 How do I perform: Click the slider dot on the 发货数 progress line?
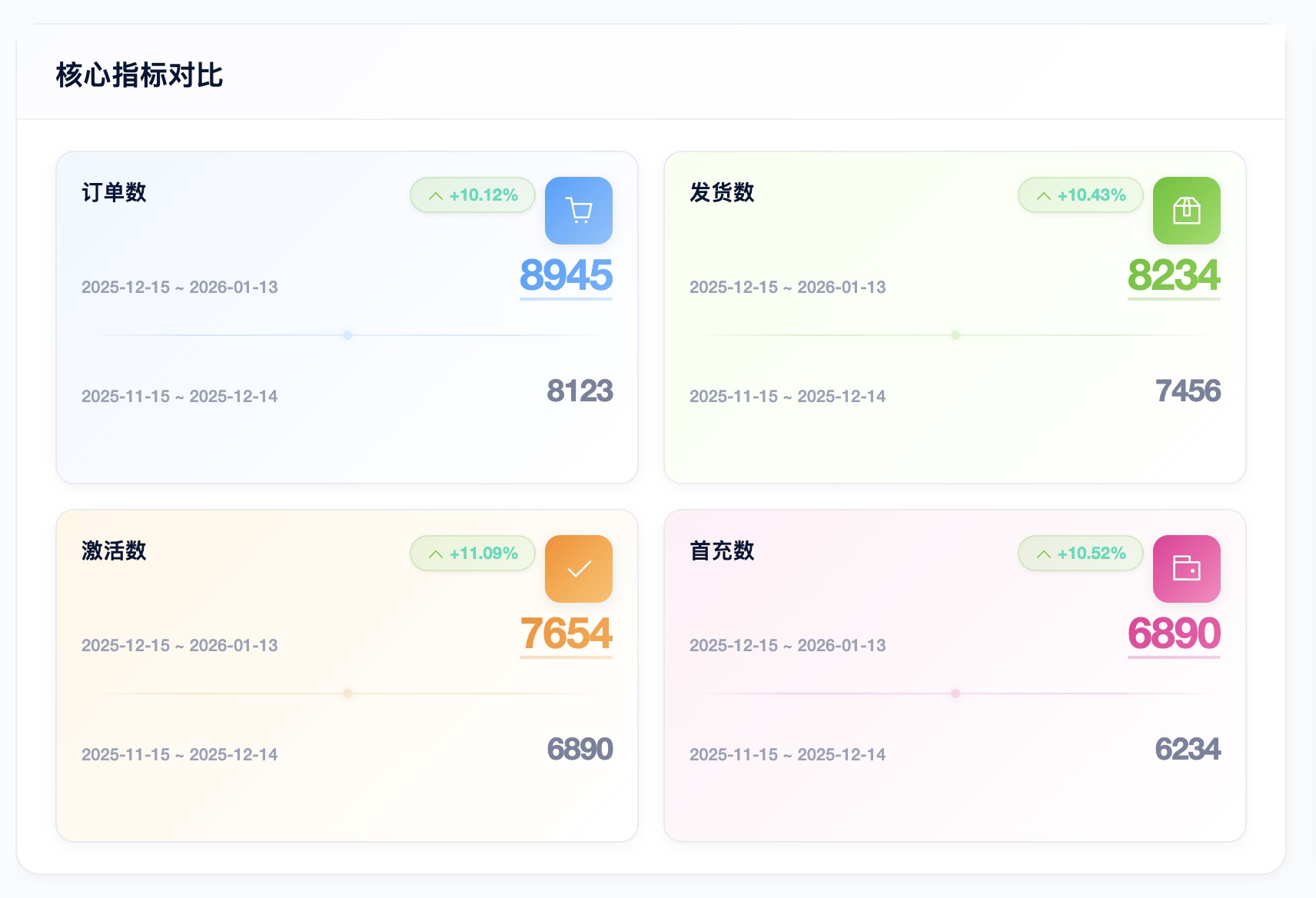tap(955, 335)
